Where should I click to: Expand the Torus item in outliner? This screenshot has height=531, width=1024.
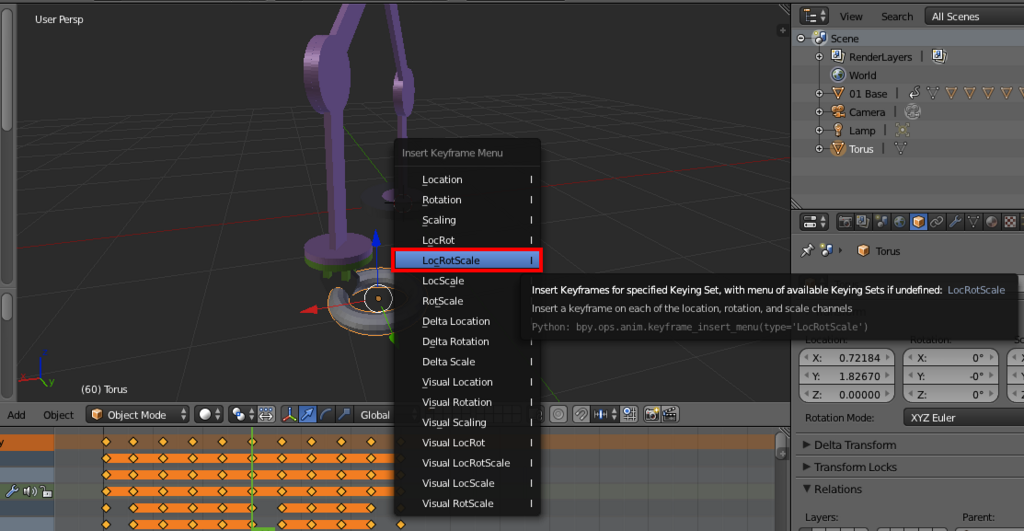[x=819, y=149]
